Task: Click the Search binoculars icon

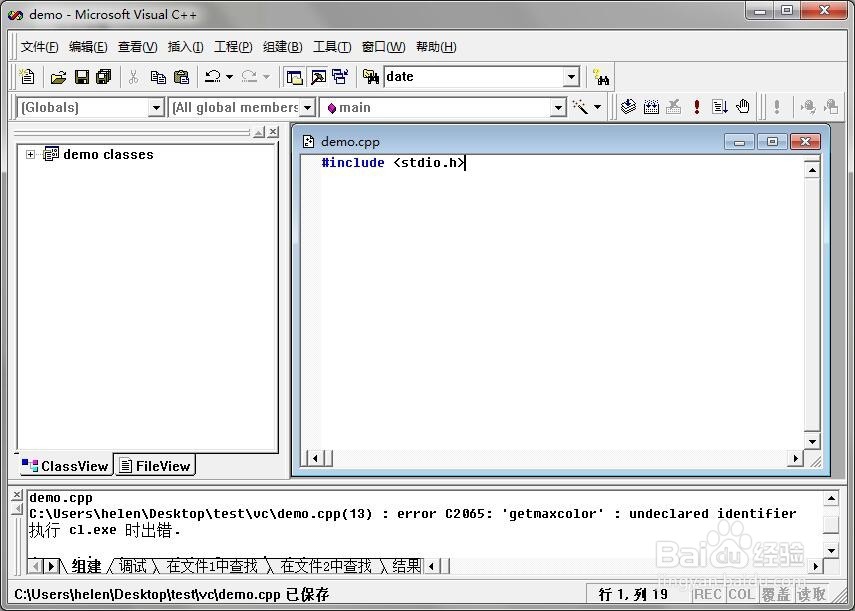Action: tap(601, 77)
